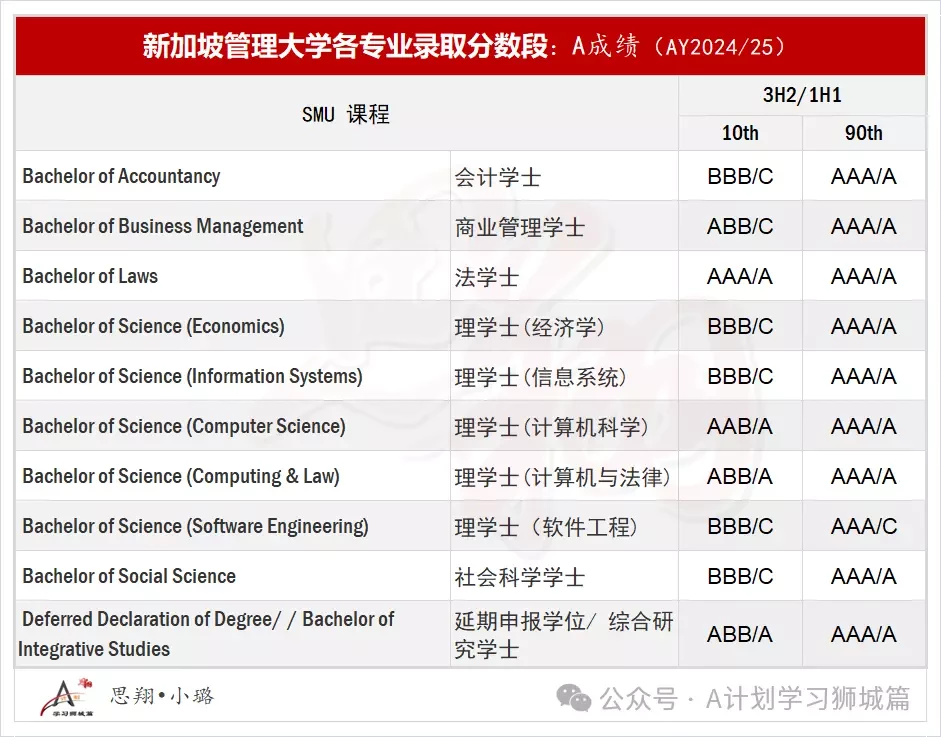Image resolution: width=941 pixels, height=737 pixels.
Task: Select Integrative Studies 10th percentile ABB/A
Action: pos(740,634)
